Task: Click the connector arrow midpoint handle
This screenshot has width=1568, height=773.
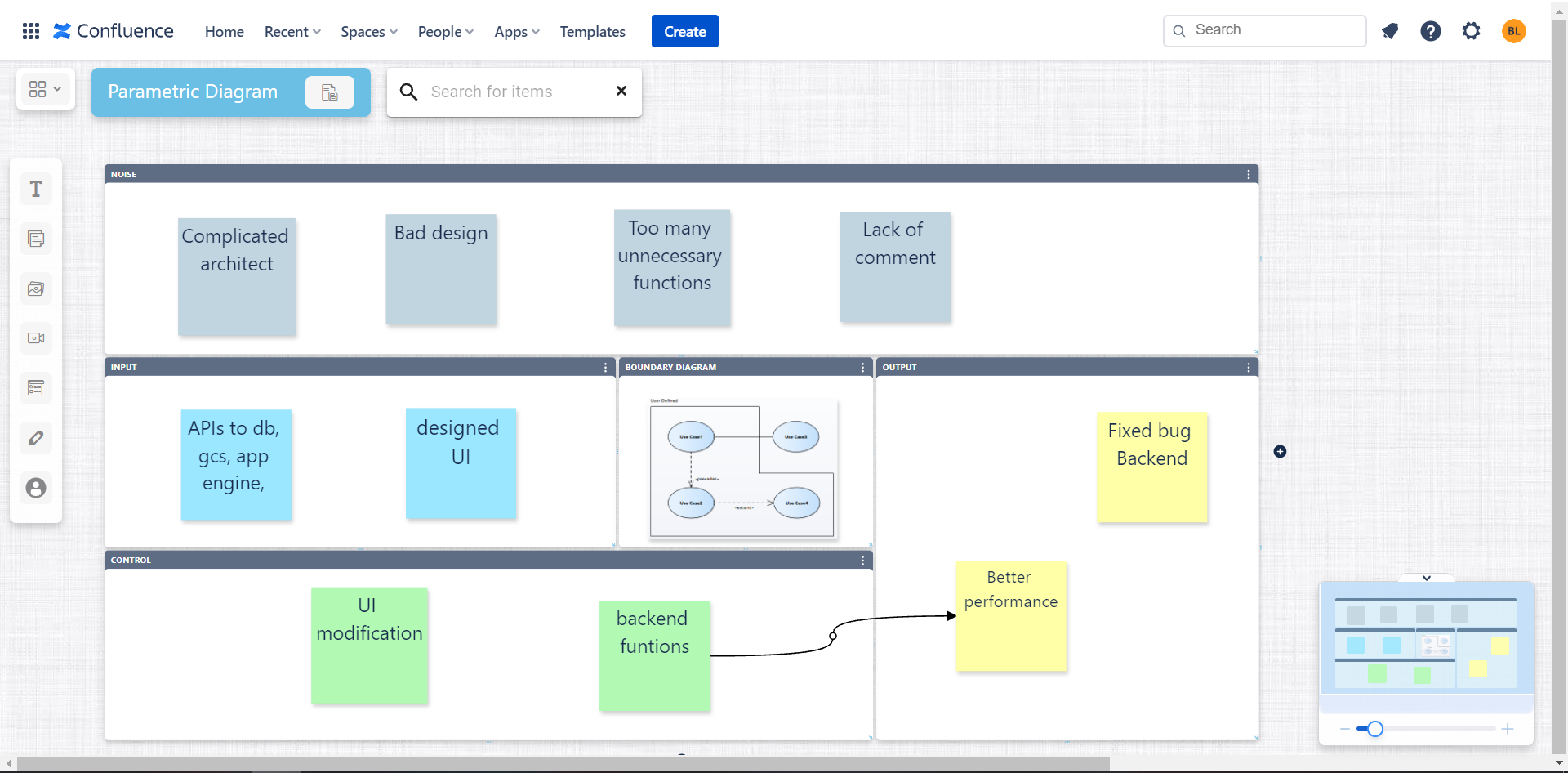Action: tap(833, 636)
